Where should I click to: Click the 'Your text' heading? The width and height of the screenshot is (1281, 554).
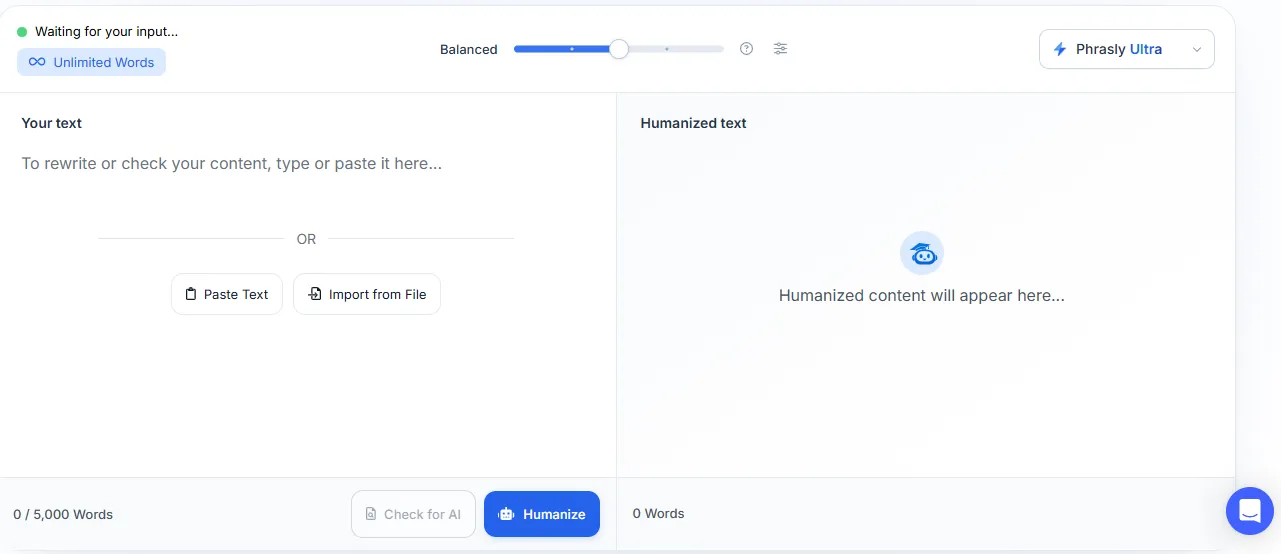point(52,123)
